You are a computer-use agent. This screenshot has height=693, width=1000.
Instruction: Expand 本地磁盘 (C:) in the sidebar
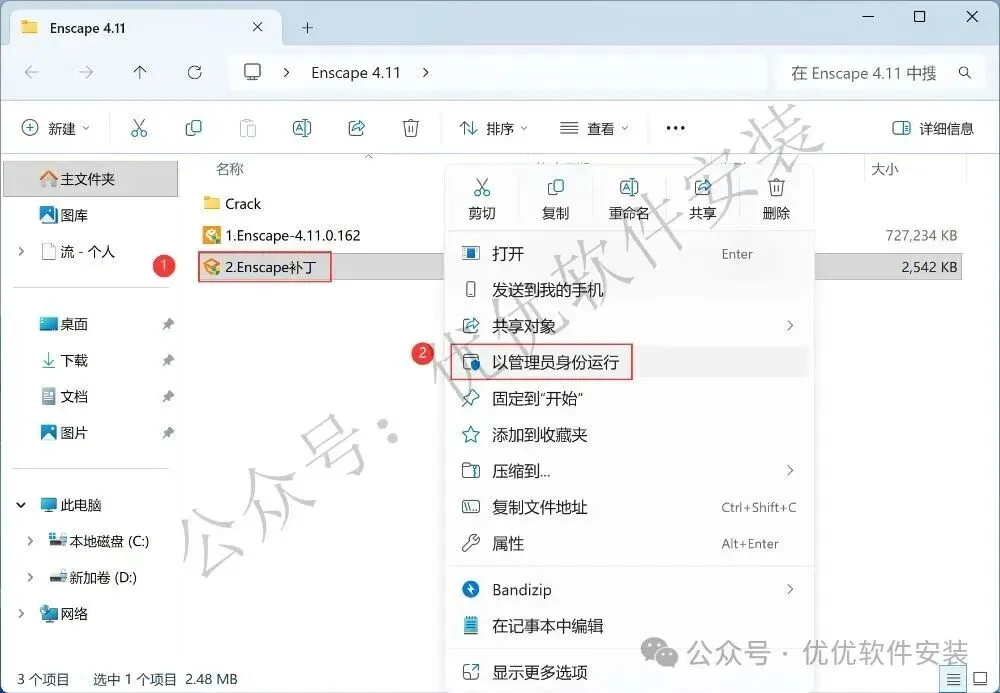(30, 542)
